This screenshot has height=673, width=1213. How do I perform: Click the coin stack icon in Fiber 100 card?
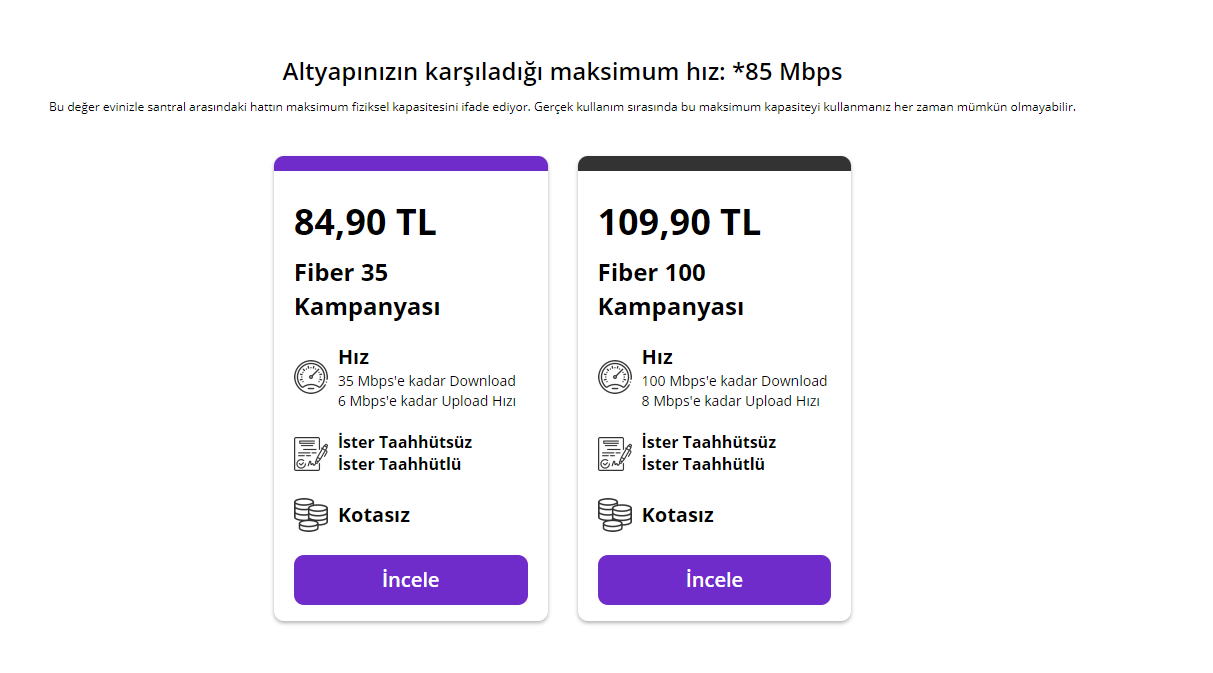point(615,515)
